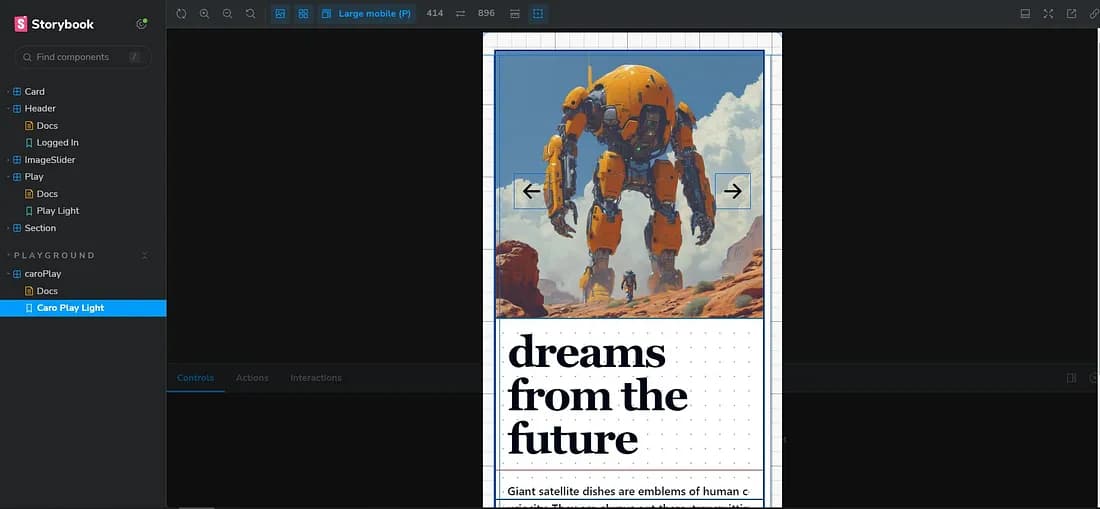Click the Find components search box

(x=82, y=57)
